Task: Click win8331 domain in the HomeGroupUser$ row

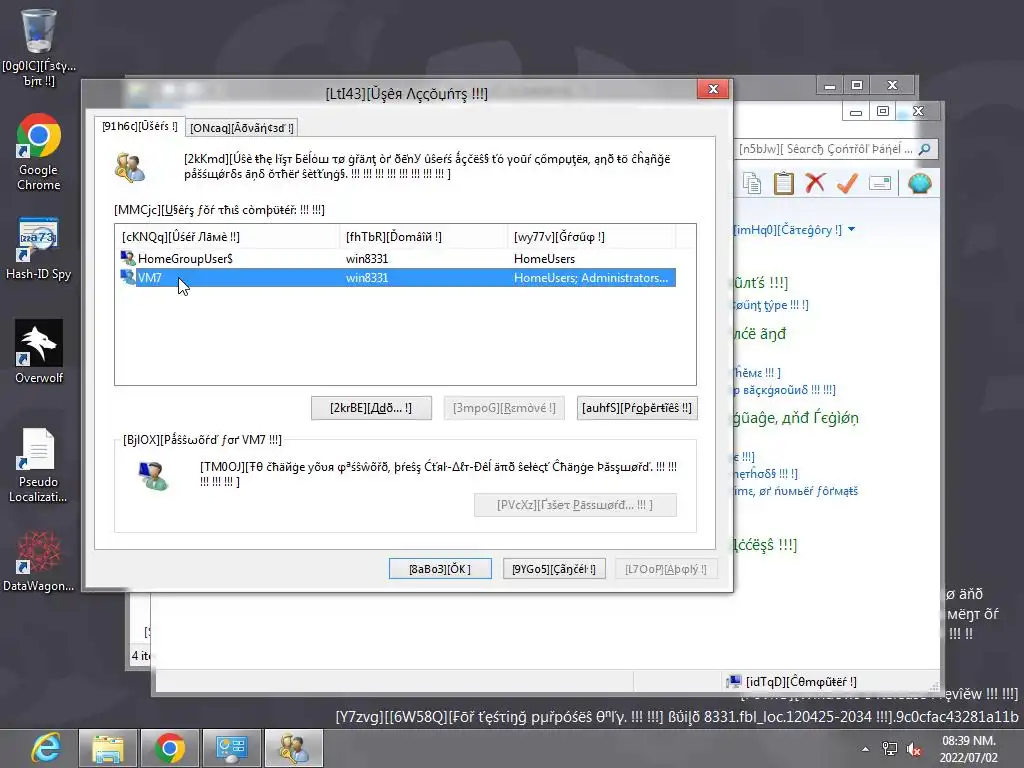Action: coord(367,259)
